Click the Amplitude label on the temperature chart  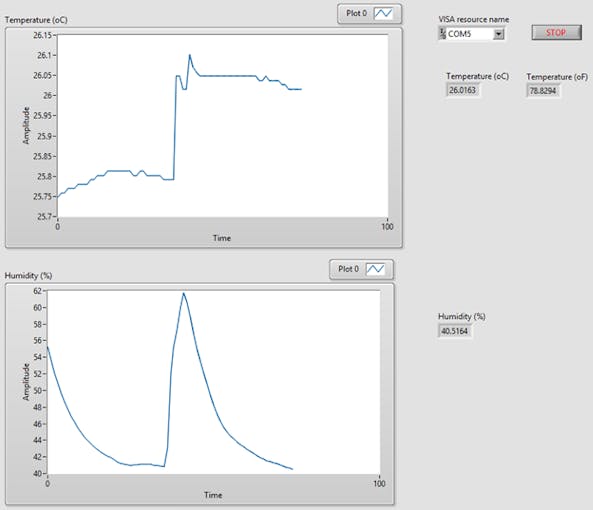26,125
